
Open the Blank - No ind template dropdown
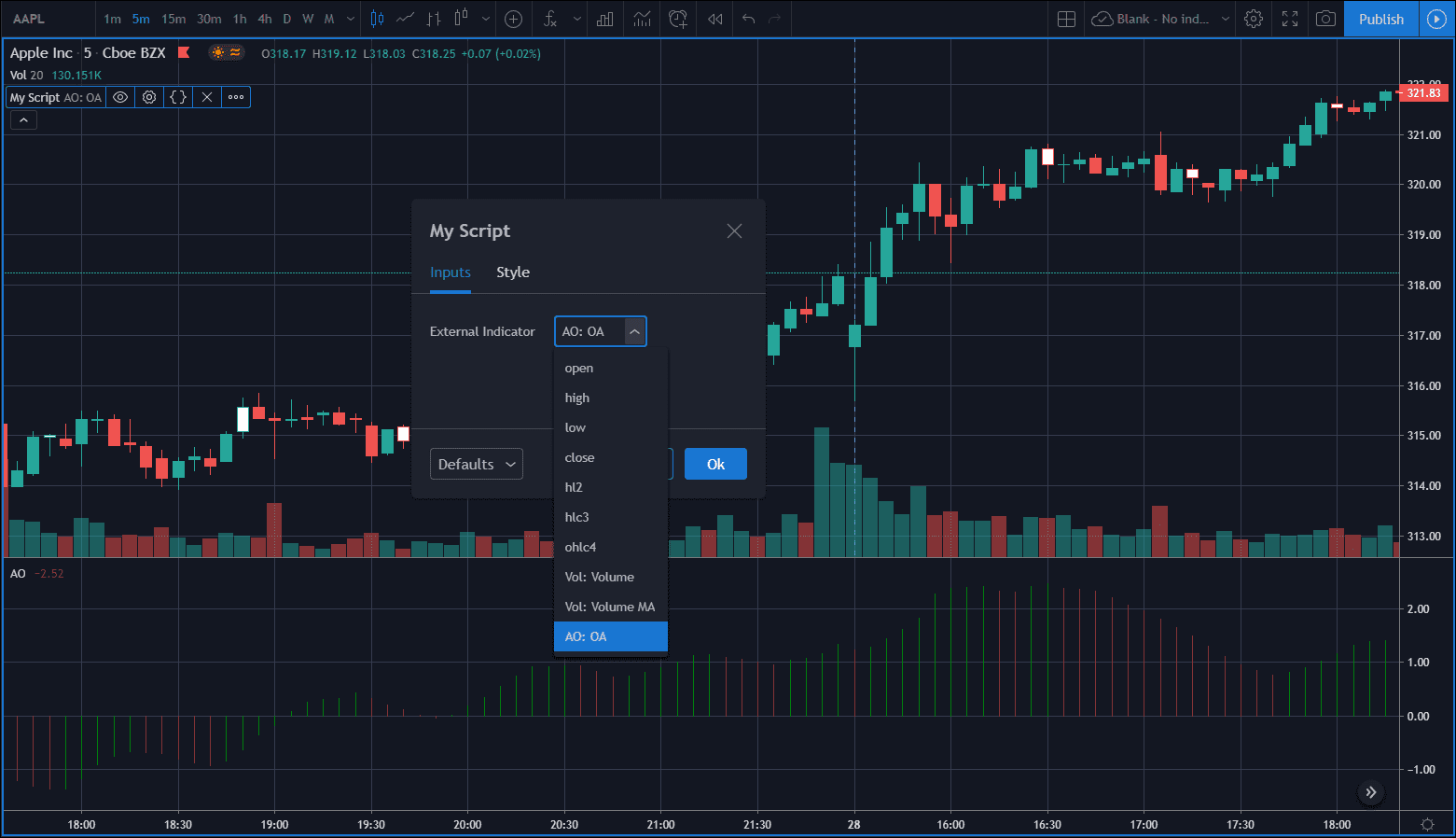coord(1159,19)
